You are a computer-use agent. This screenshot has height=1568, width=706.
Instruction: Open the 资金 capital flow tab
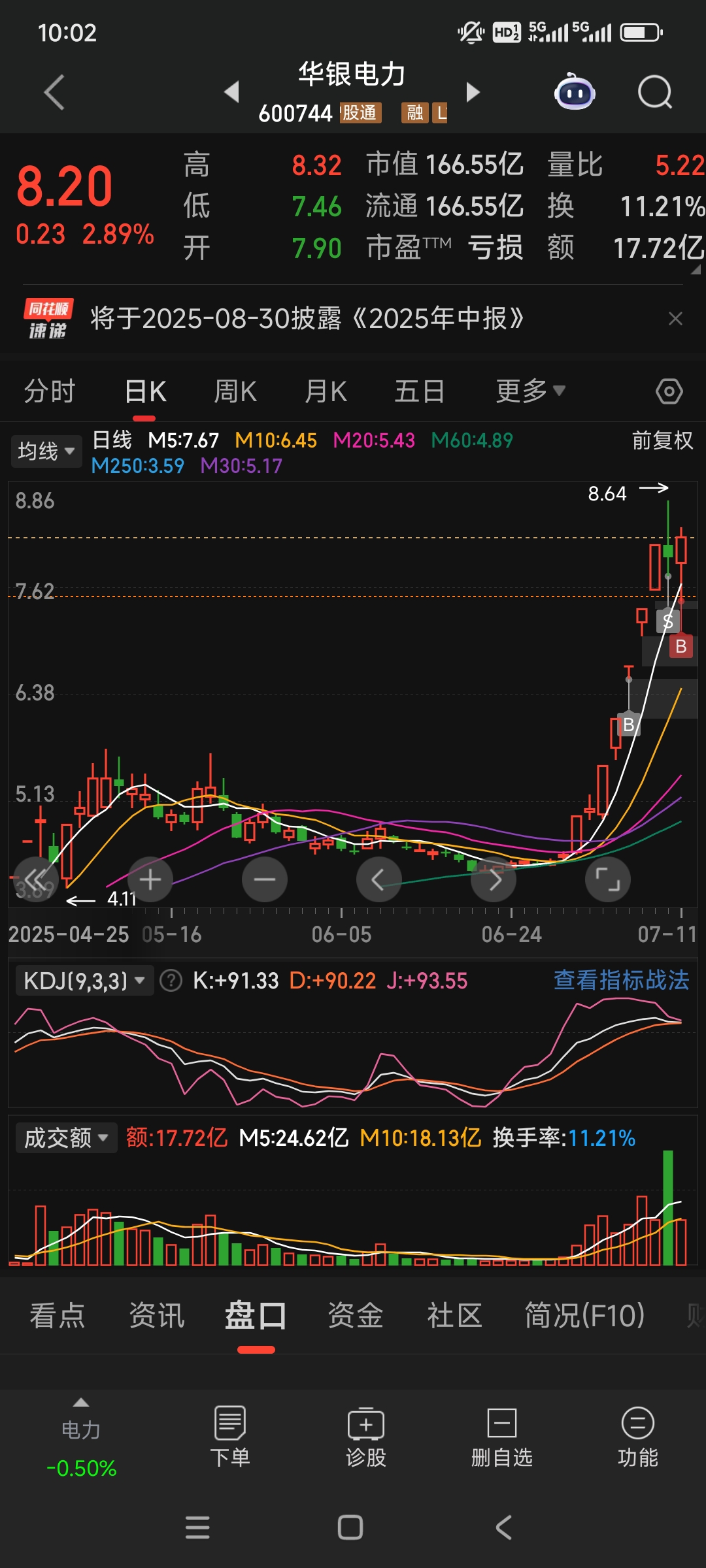tap(355, 1315)
